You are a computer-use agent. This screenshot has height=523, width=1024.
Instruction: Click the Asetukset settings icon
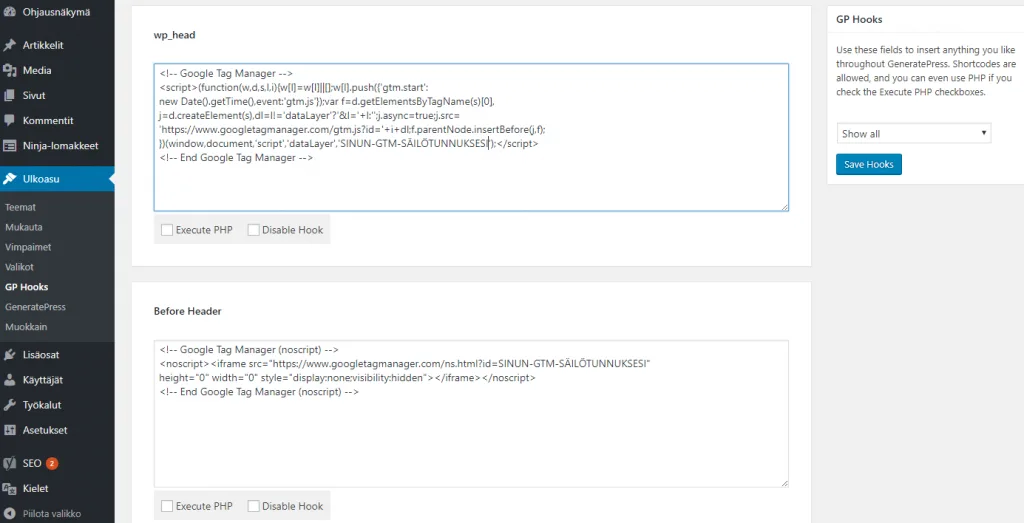pos(9,430)
